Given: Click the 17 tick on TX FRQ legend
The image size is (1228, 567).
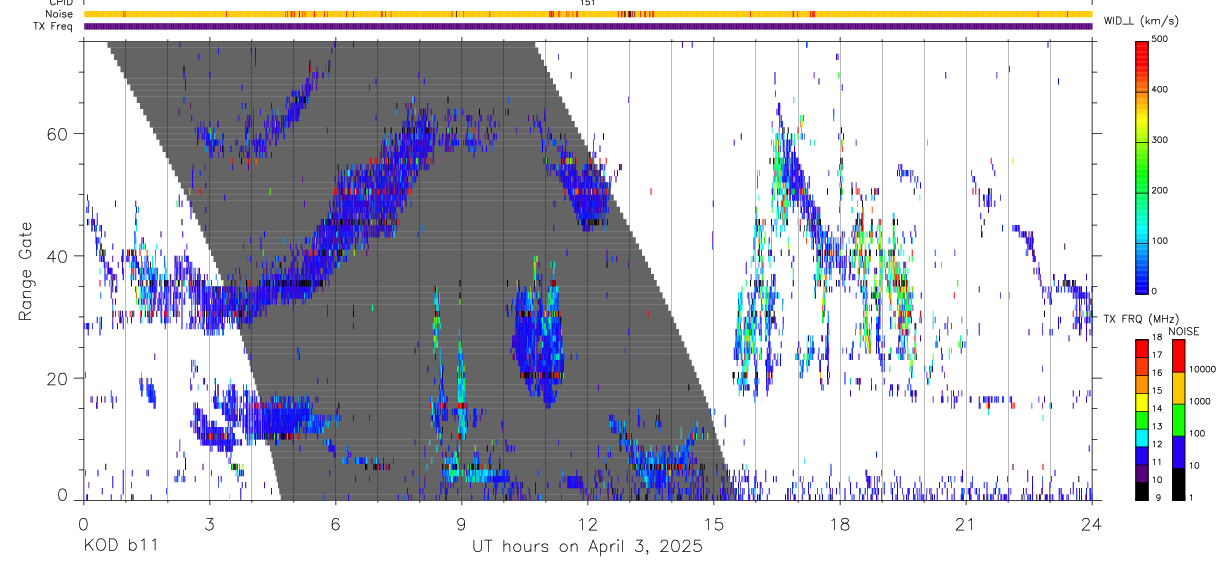Looking at the screenshot, I should click(x=1158, y=355).
